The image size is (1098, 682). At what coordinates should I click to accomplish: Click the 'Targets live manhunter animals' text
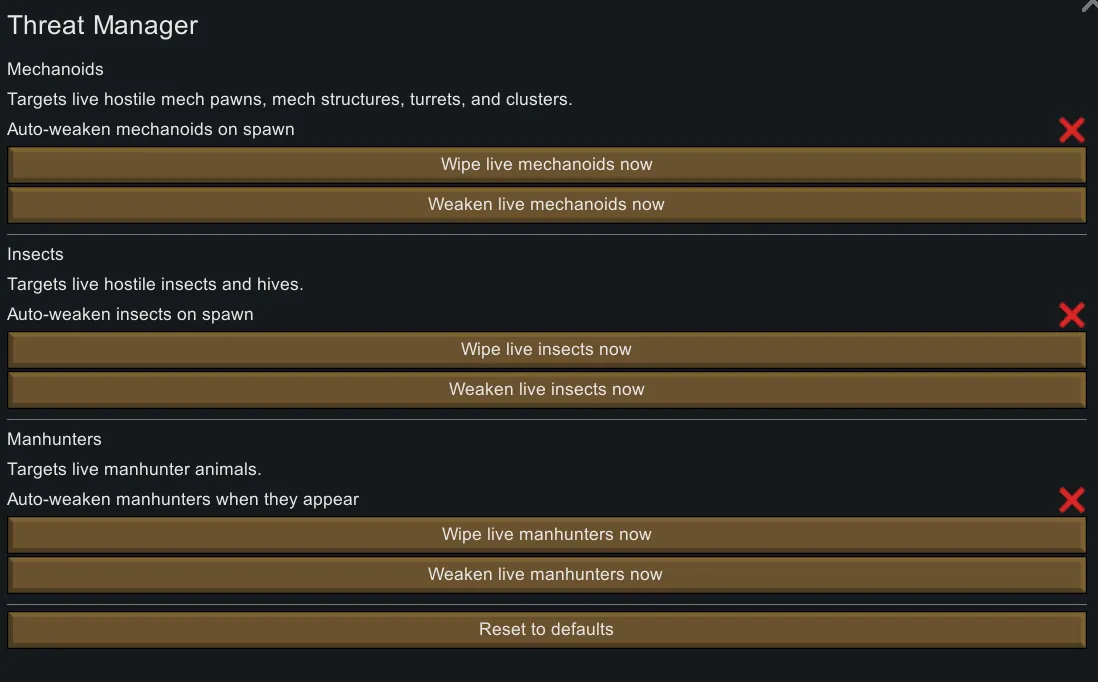[134, 469]
